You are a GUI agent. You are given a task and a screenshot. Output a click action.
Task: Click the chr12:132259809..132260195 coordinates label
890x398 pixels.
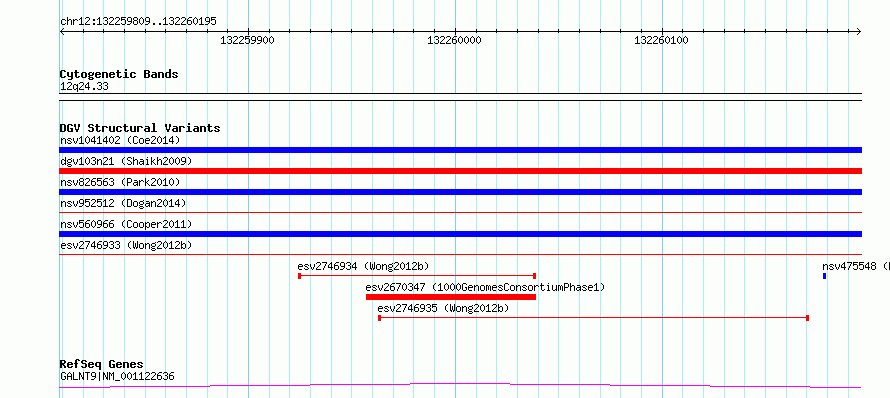click(x=138, y=22)
